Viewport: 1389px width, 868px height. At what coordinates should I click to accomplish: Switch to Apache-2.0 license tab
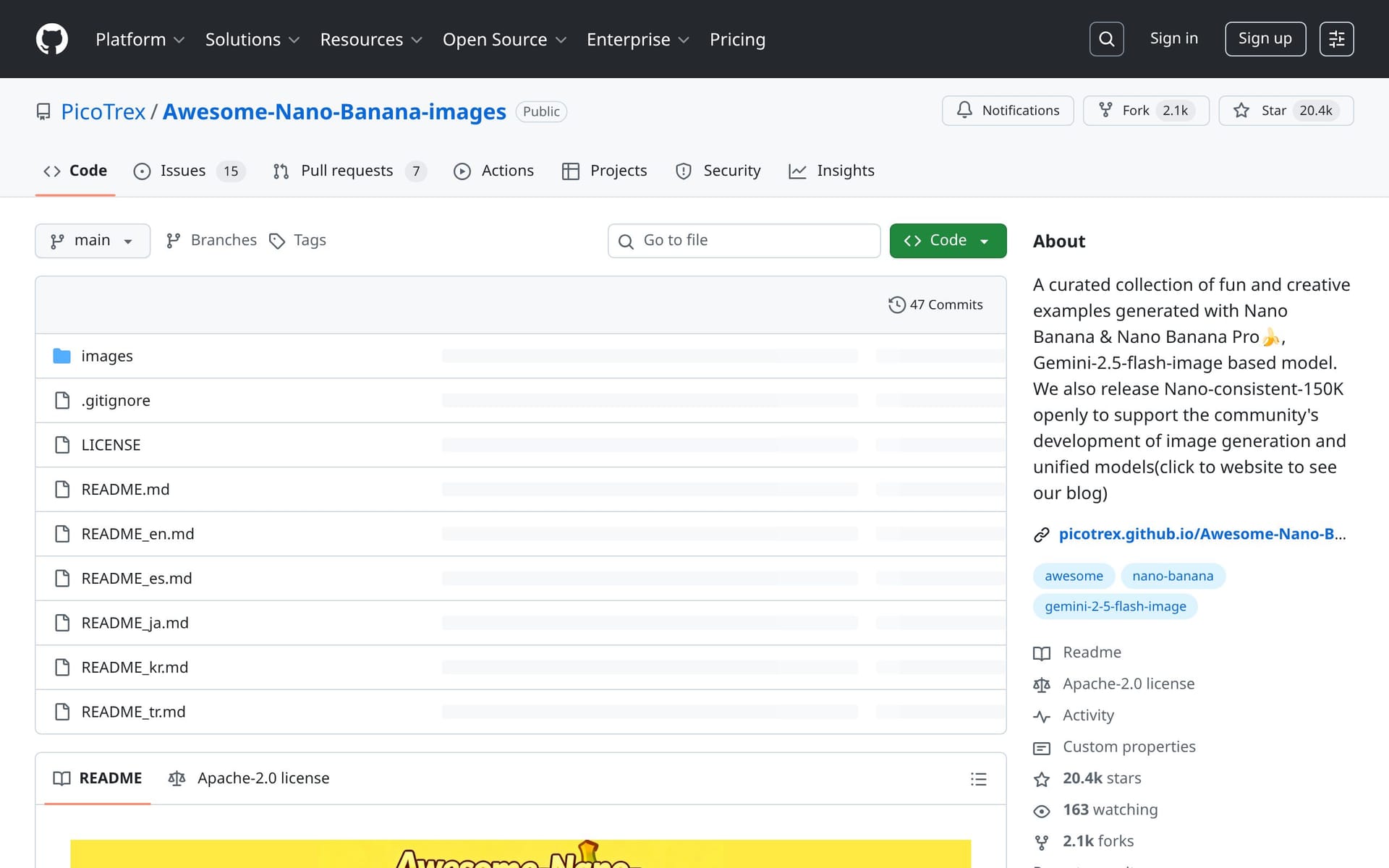tap(250, 778)
